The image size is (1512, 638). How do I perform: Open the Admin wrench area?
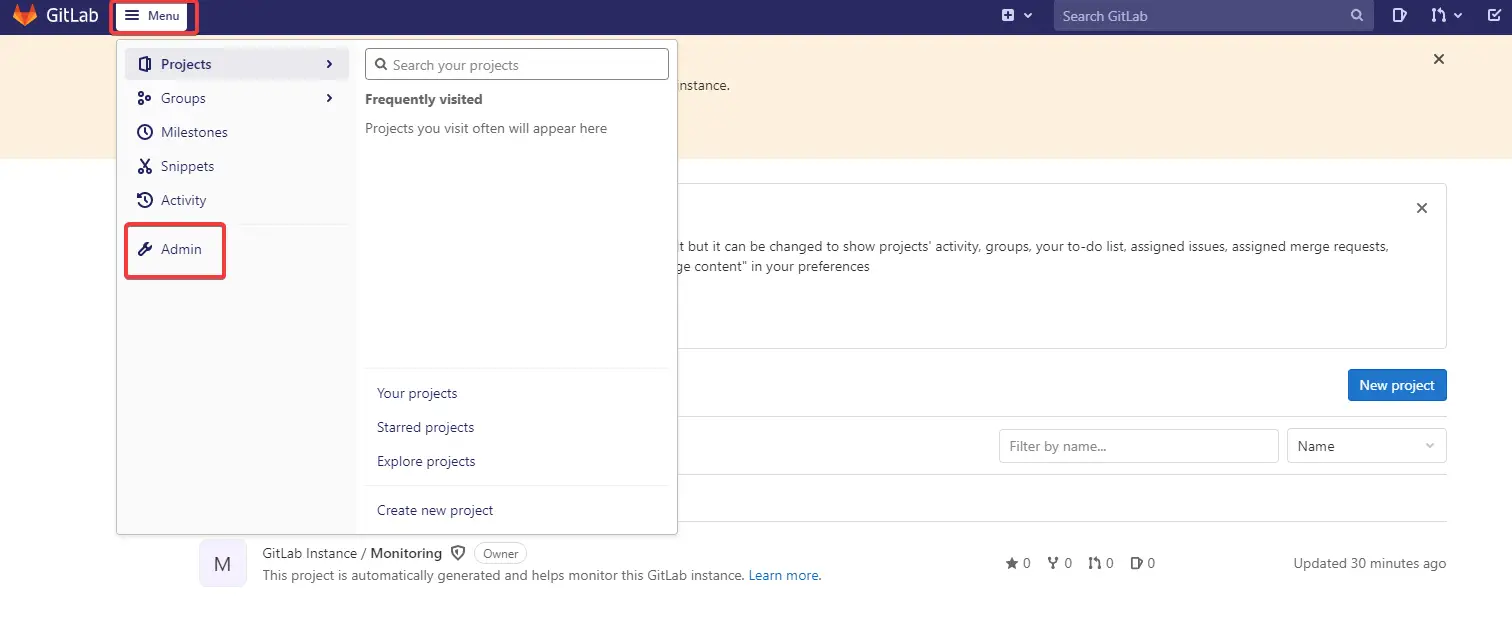click(175, 250)
